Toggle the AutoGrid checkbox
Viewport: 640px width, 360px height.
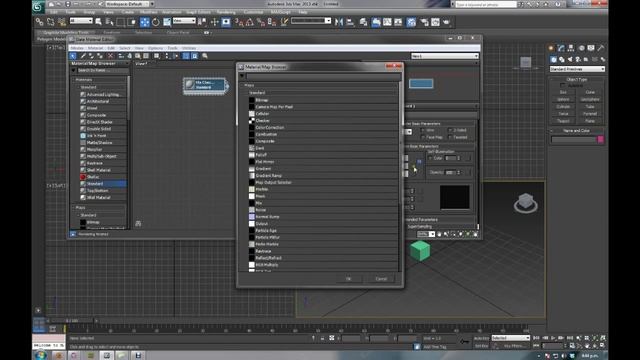(x=562, y=85)
